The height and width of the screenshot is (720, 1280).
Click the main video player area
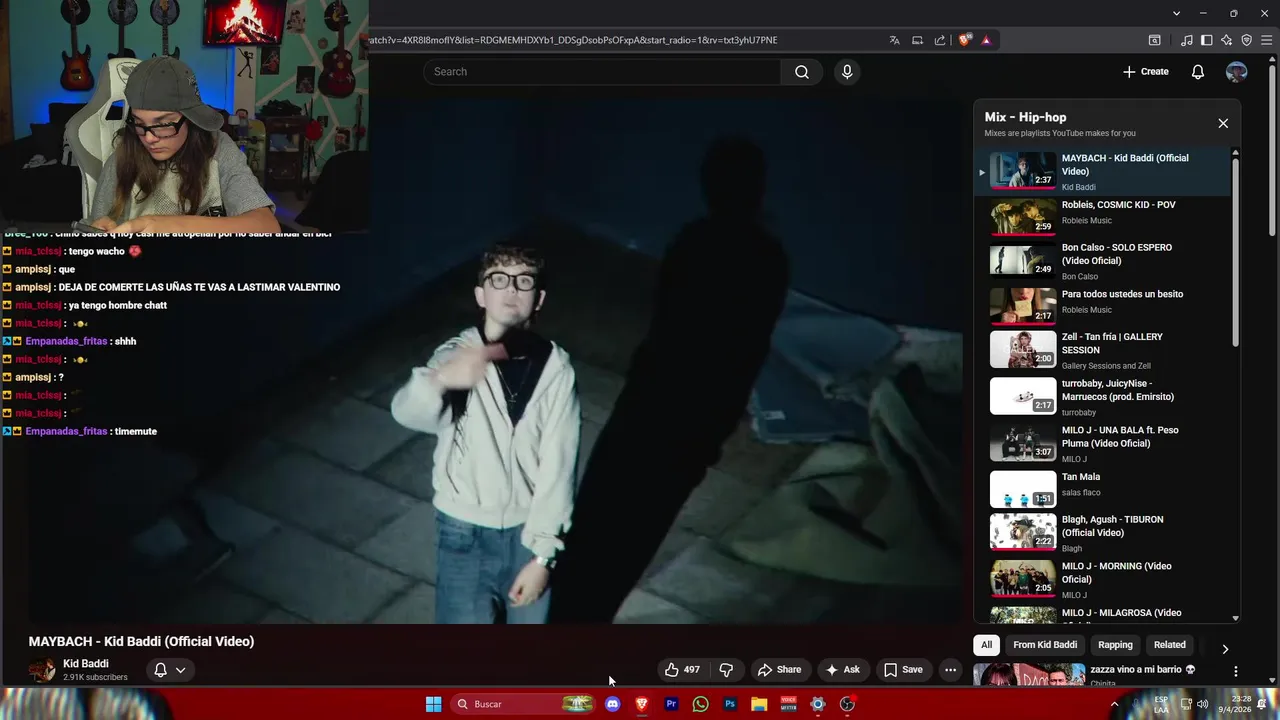click(495, 360)
